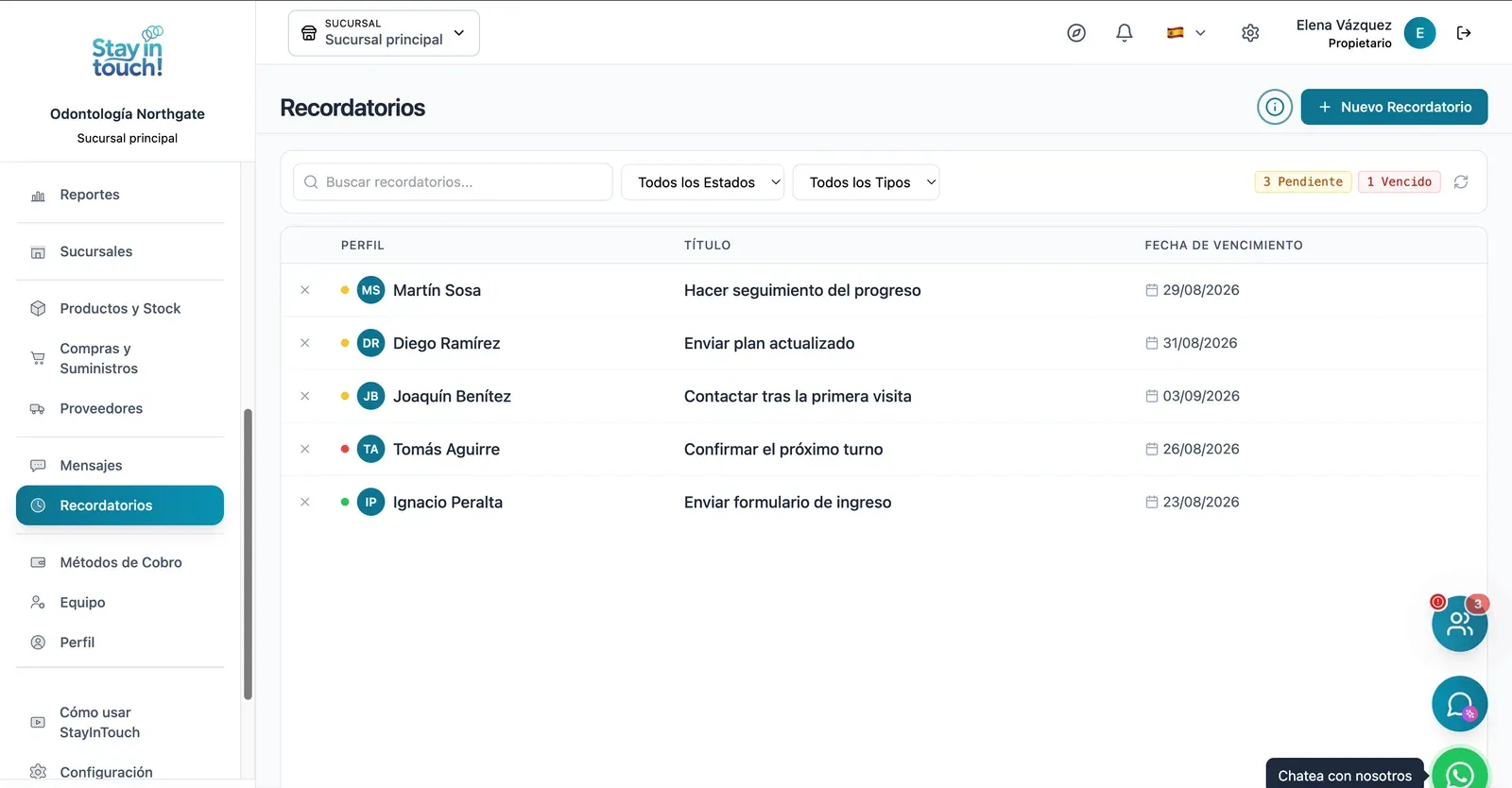Select due date 26/08/2026
The image size is (1512, 788).
click(x=1193, y=449)
